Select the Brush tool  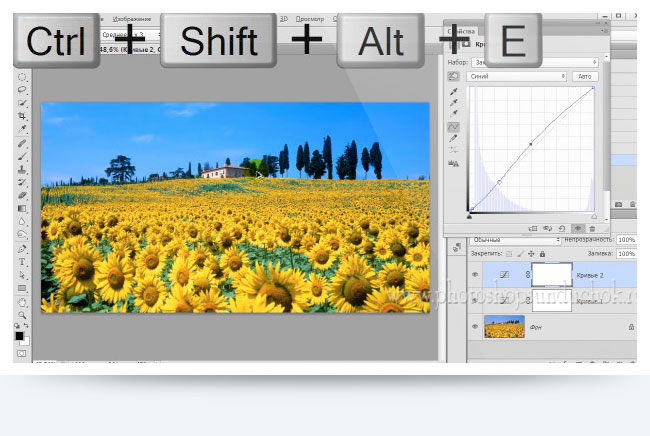[x=22, y=156]
